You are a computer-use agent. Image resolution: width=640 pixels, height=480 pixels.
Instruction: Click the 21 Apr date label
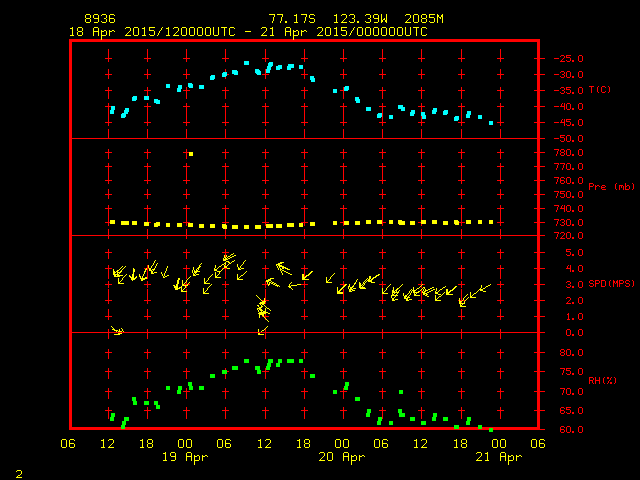(x=499, y=457)
